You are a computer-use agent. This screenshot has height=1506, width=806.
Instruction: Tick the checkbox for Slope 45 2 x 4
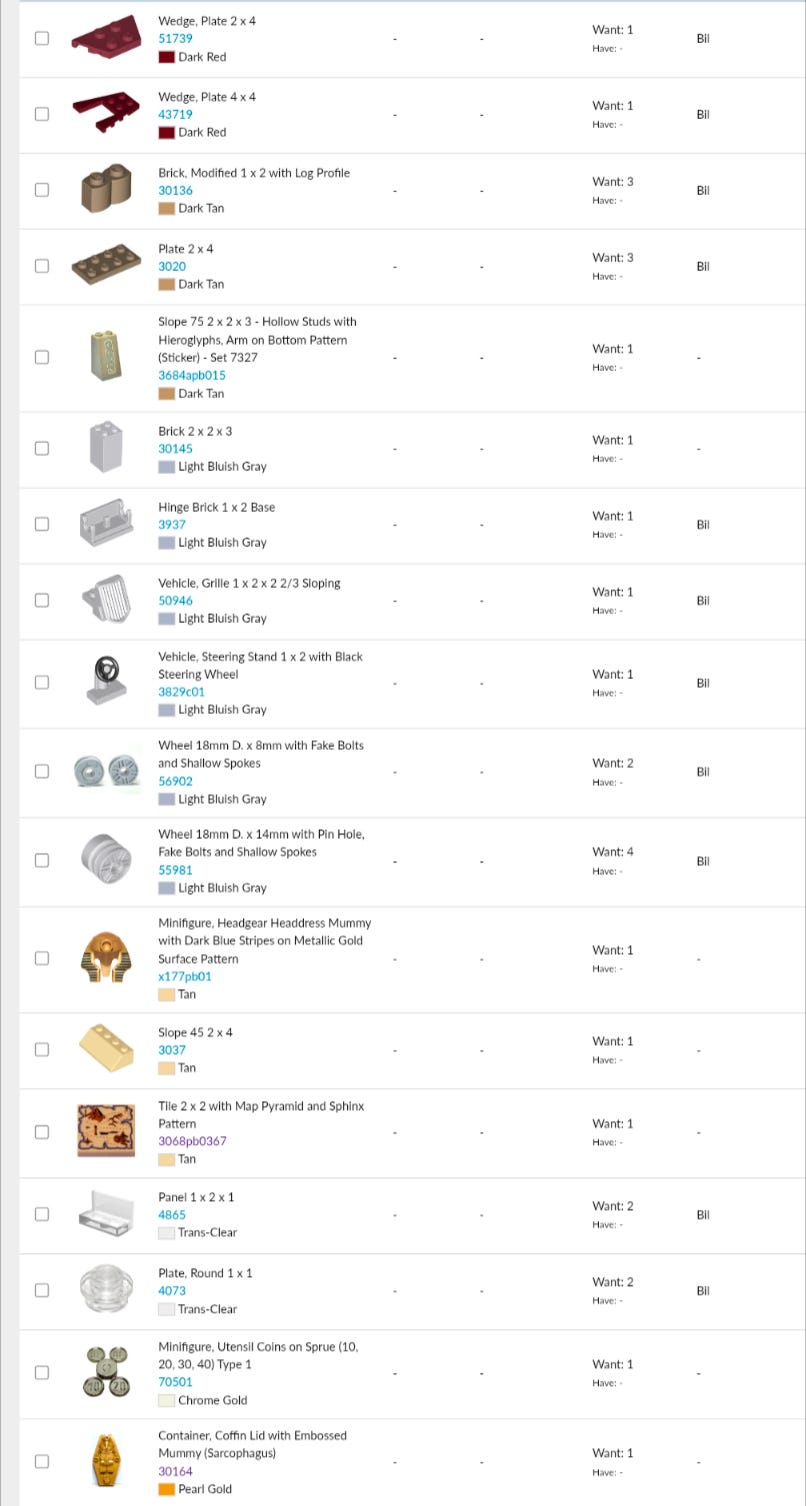point(41,1049)
